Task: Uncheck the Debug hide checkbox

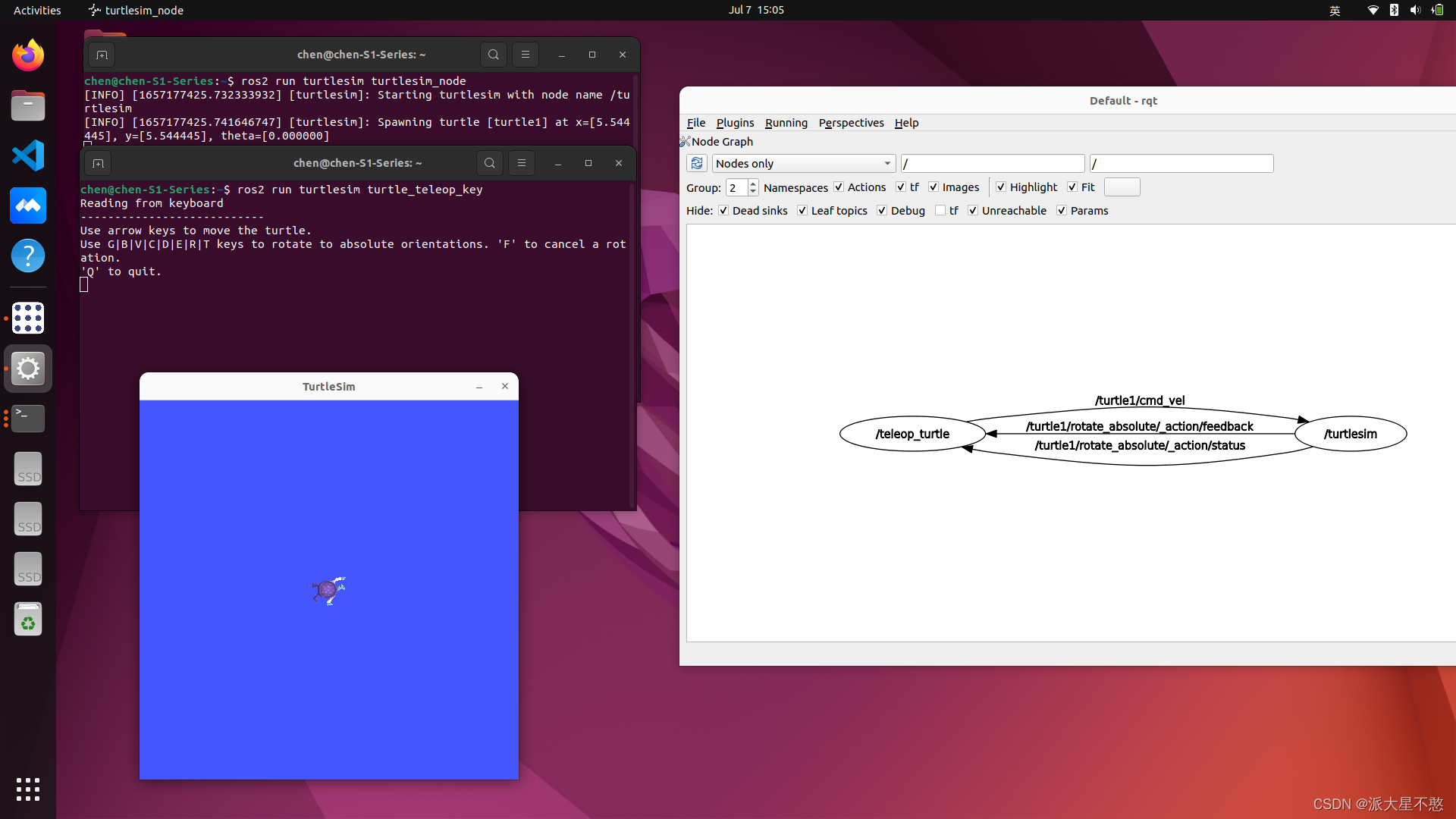Action: pos(883,210)
